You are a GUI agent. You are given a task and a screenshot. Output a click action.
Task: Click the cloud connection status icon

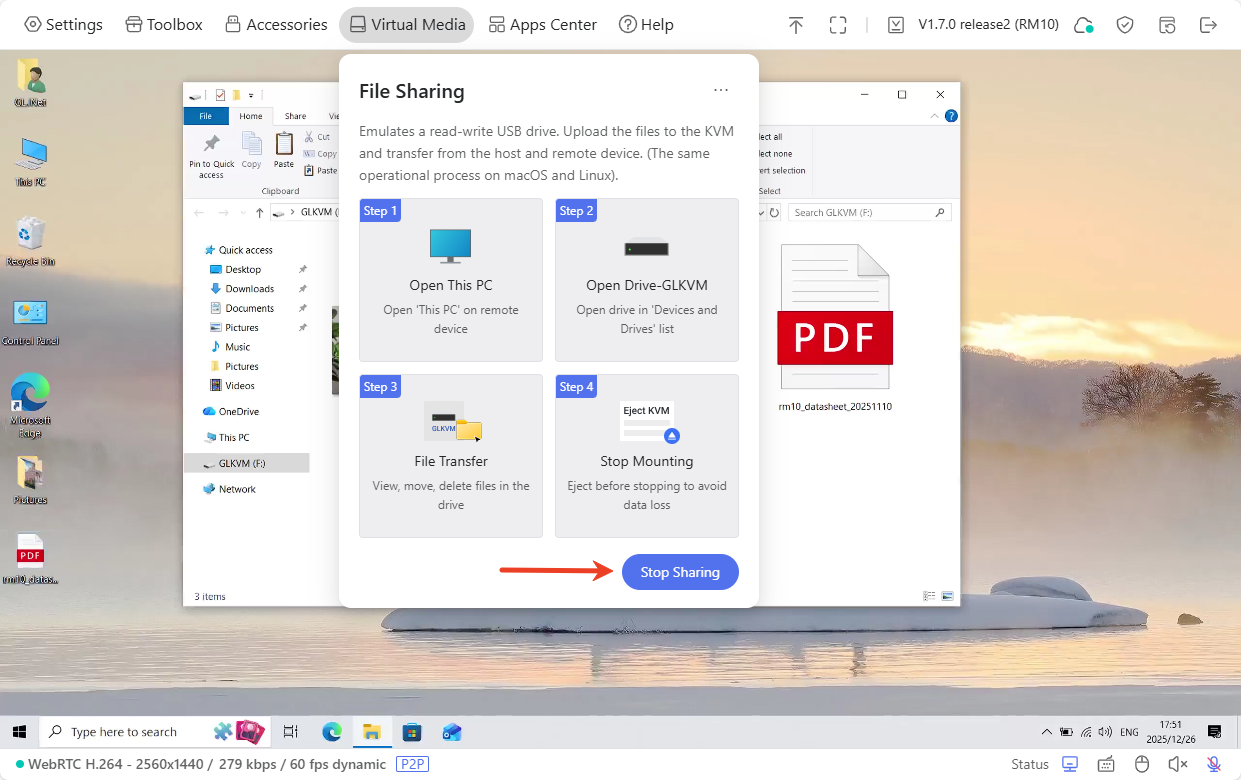1083,25
